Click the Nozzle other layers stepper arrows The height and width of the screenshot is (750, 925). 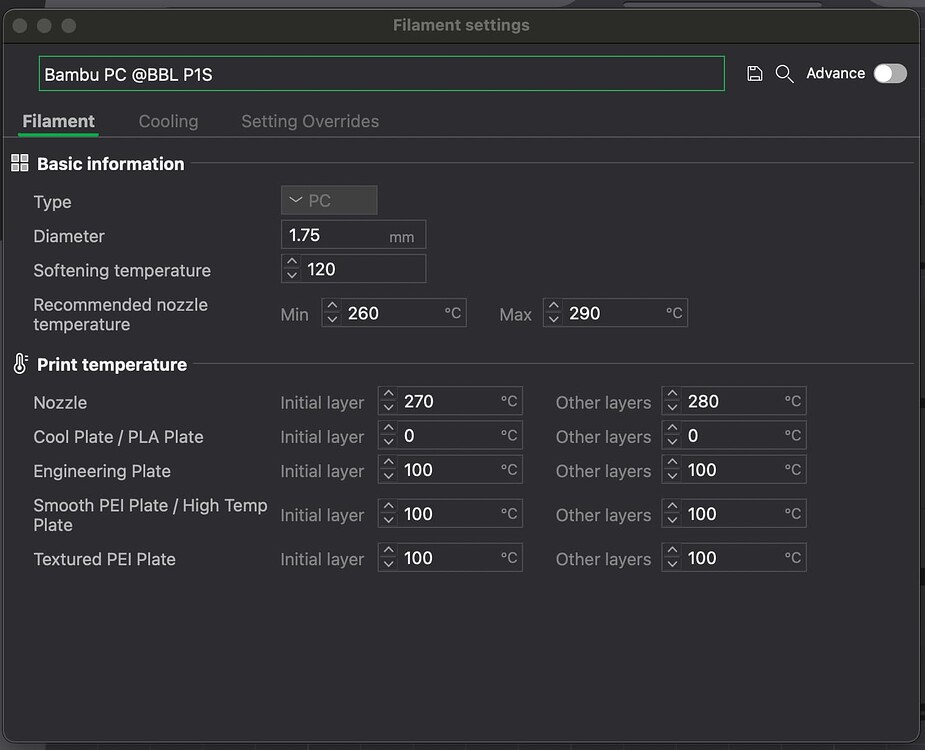point(673,401)
